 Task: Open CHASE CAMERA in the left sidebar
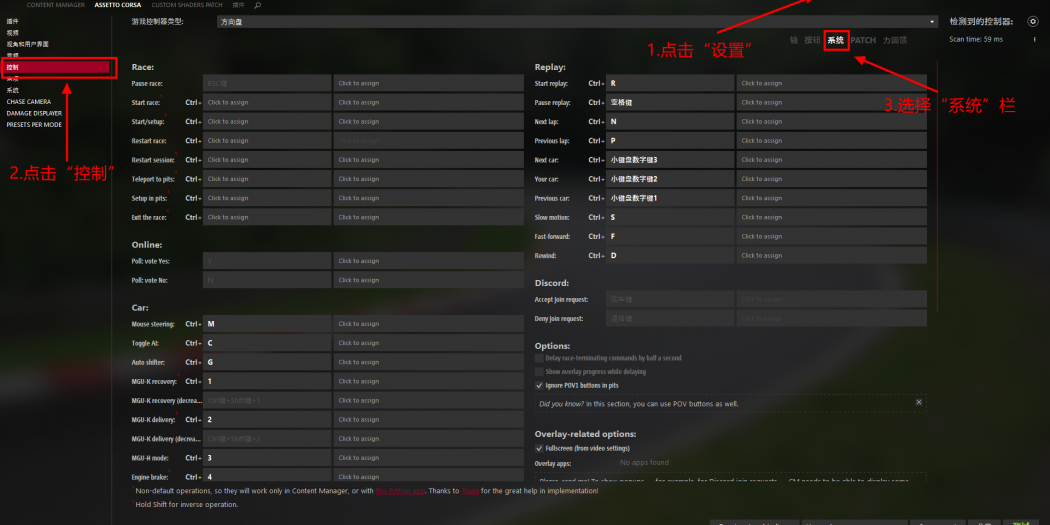click(29, 102)
